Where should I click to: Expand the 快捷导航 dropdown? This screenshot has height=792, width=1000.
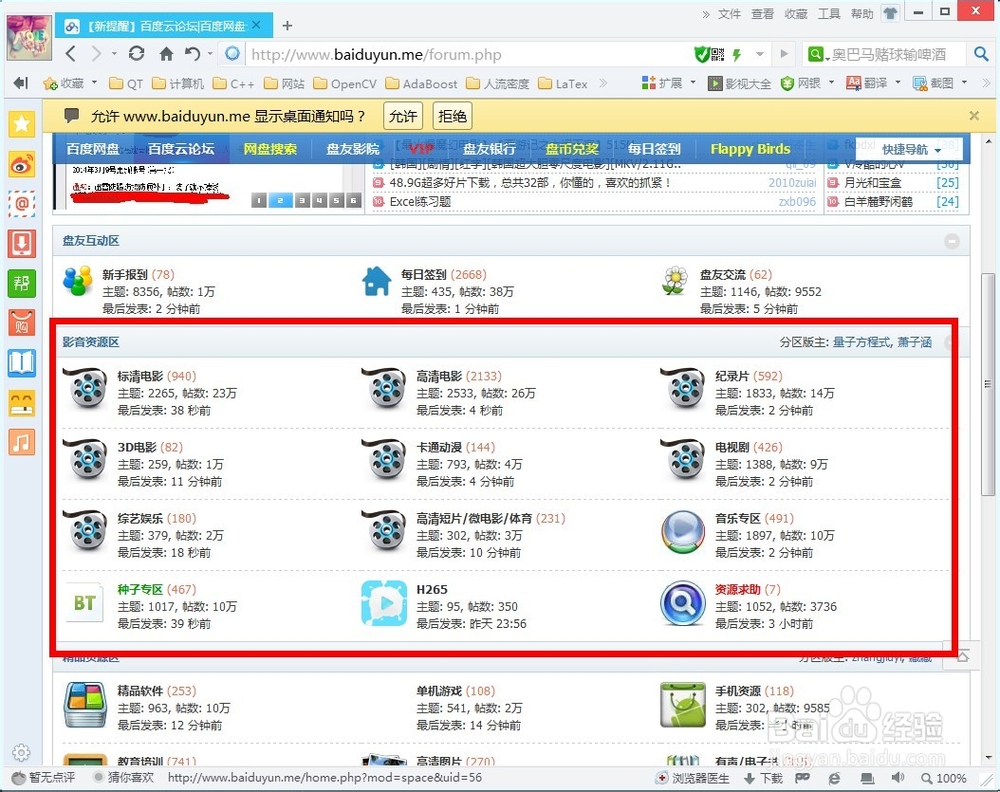tap(910, 149)
